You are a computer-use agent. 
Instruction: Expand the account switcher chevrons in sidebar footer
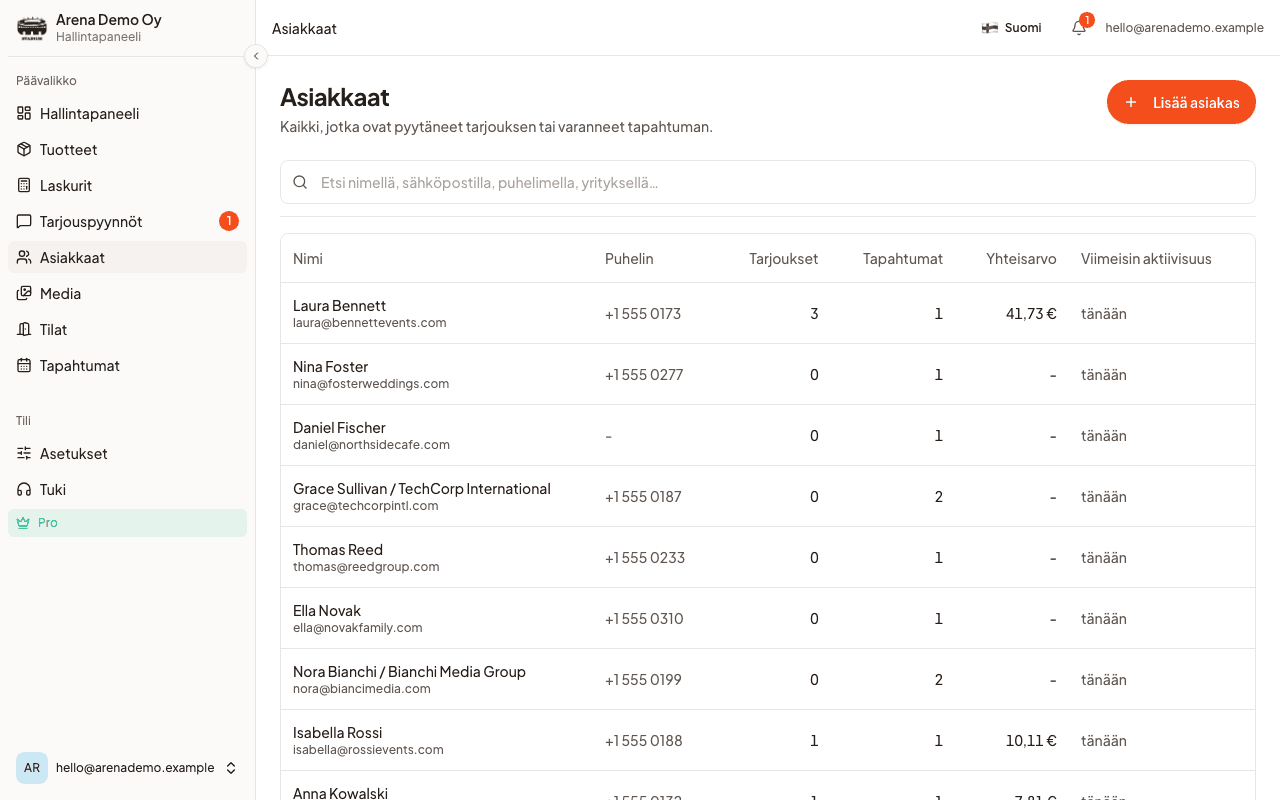pyautogui.click(x=231, y=768)
